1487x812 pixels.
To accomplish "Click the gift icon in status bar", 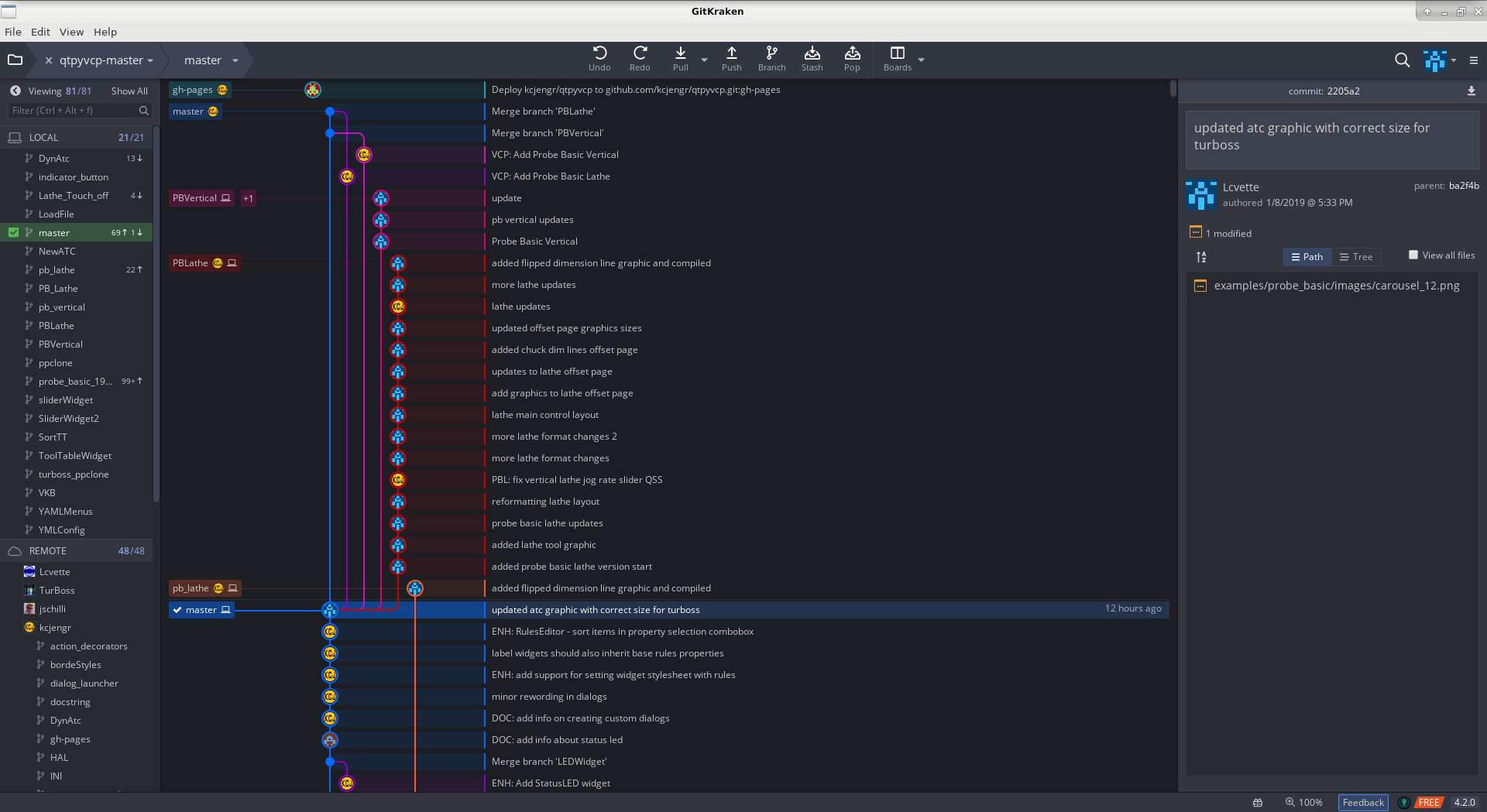I will coord(1258,802).
